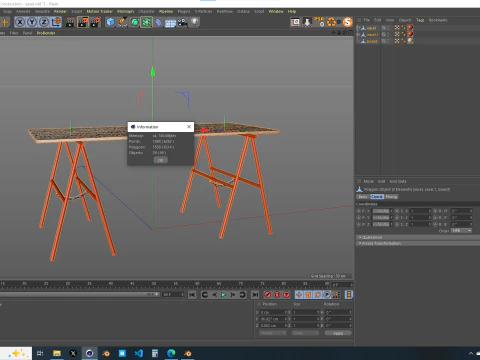Screen dimensions: 480x360
Task: Expand the second object in the hierarchy
Action: [358, 34]
